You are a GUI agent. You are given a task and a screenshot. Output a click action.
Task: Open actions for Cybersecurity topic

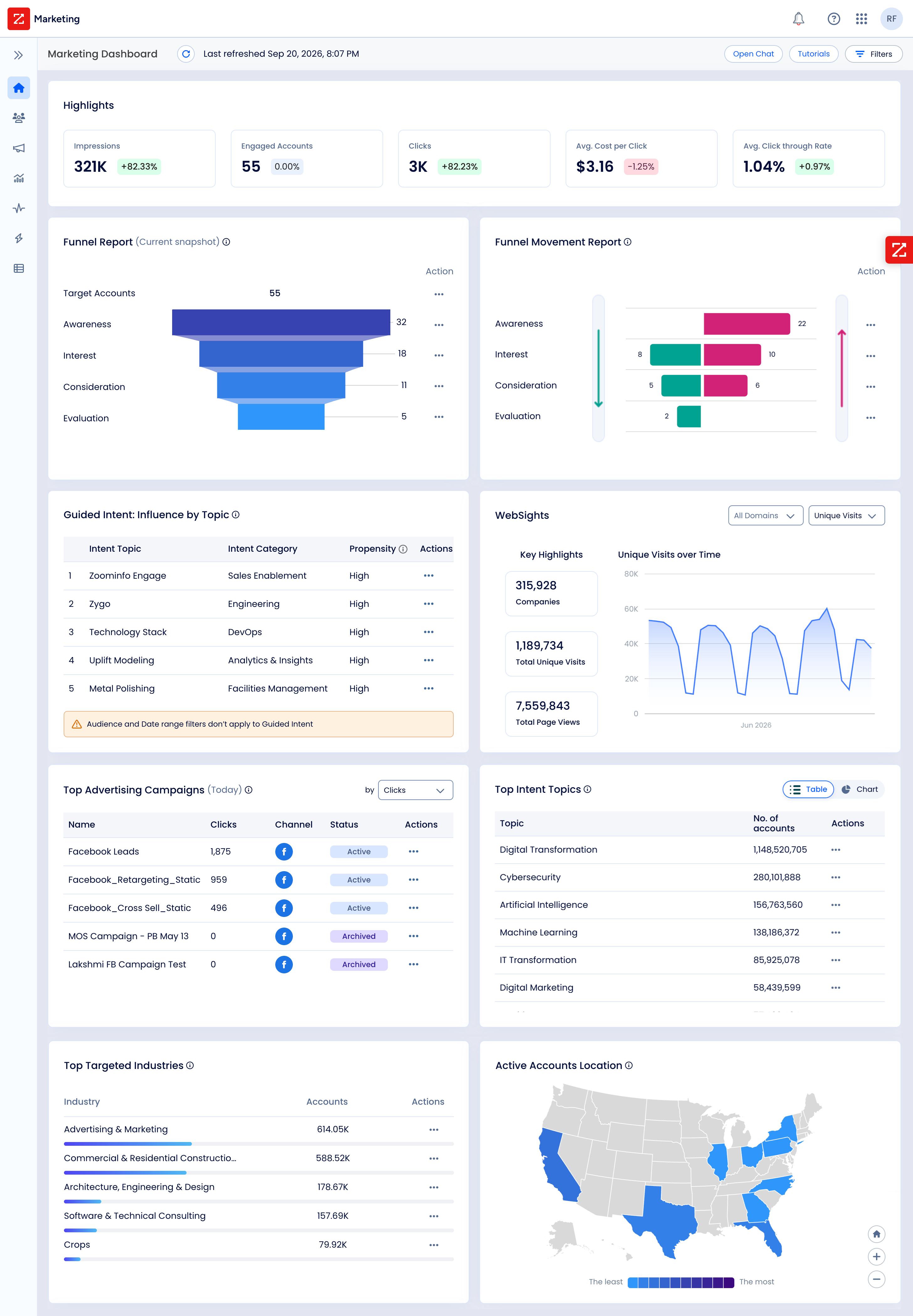coord(836,877)
